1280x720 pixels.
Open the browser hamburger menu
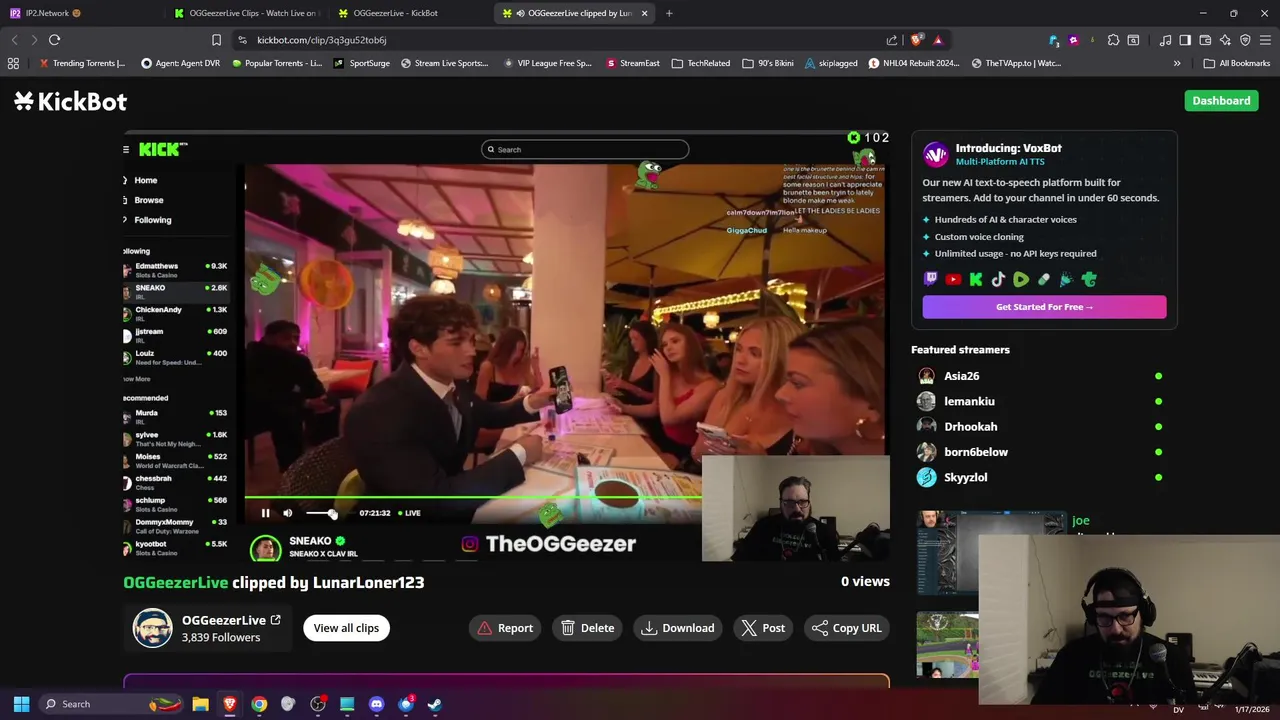tap(1265, 40)
